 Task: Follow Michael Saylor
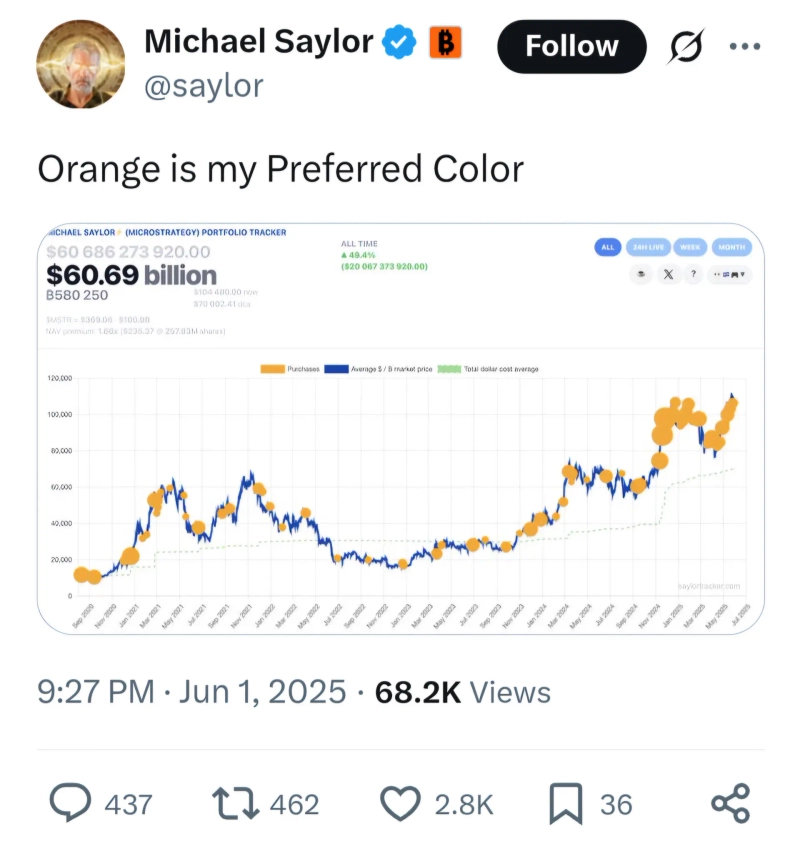(x=572, y=46)
